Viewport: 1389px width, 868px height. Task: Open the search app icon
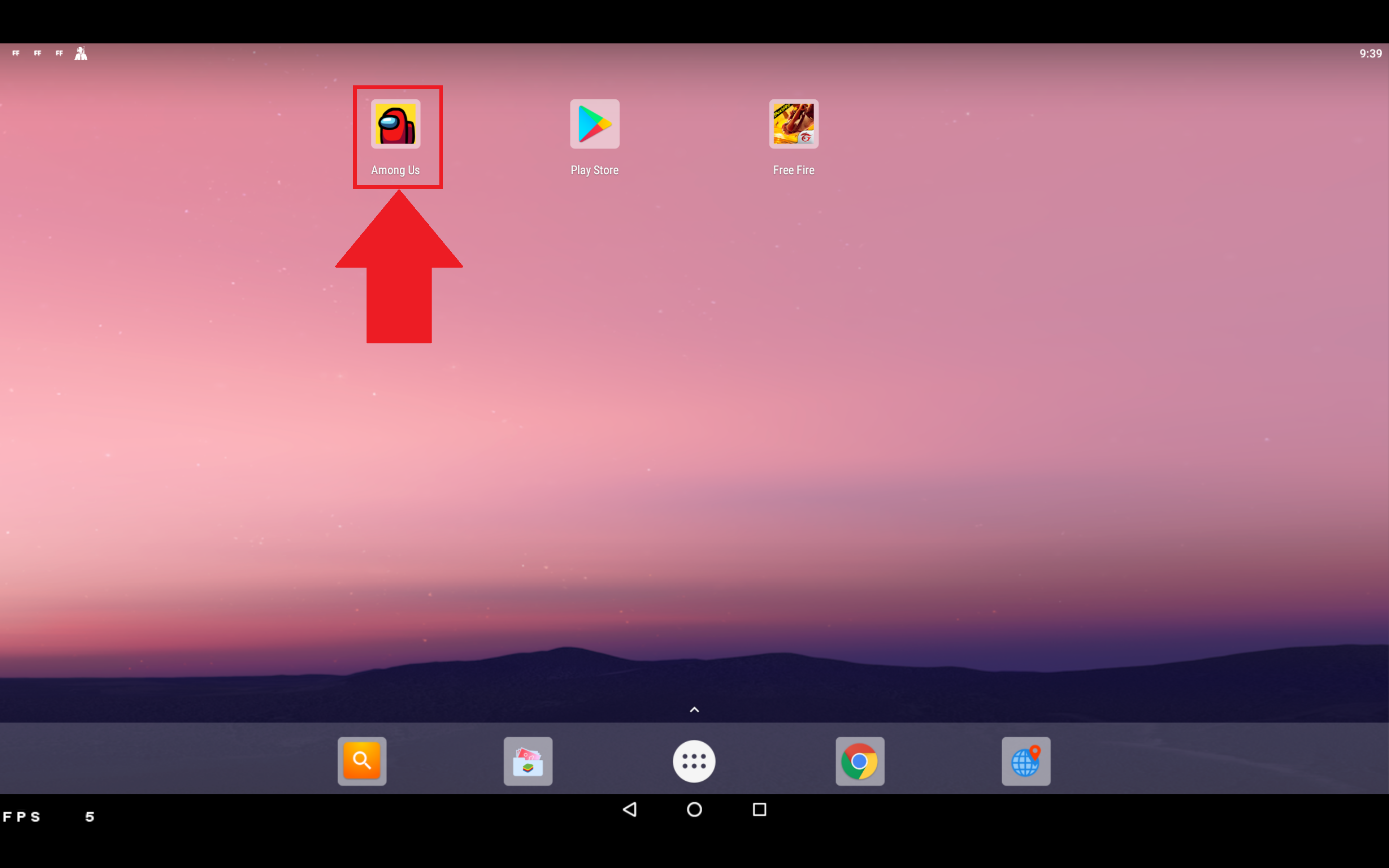click(x=362, y=761)
